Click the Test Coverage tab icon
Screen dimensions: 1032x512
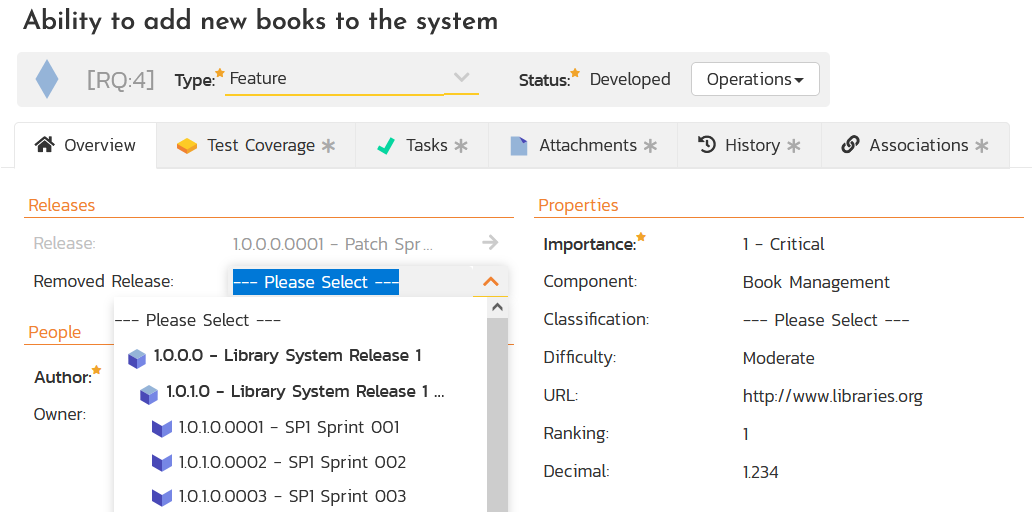pyautogui.click(x=187, y=146)
